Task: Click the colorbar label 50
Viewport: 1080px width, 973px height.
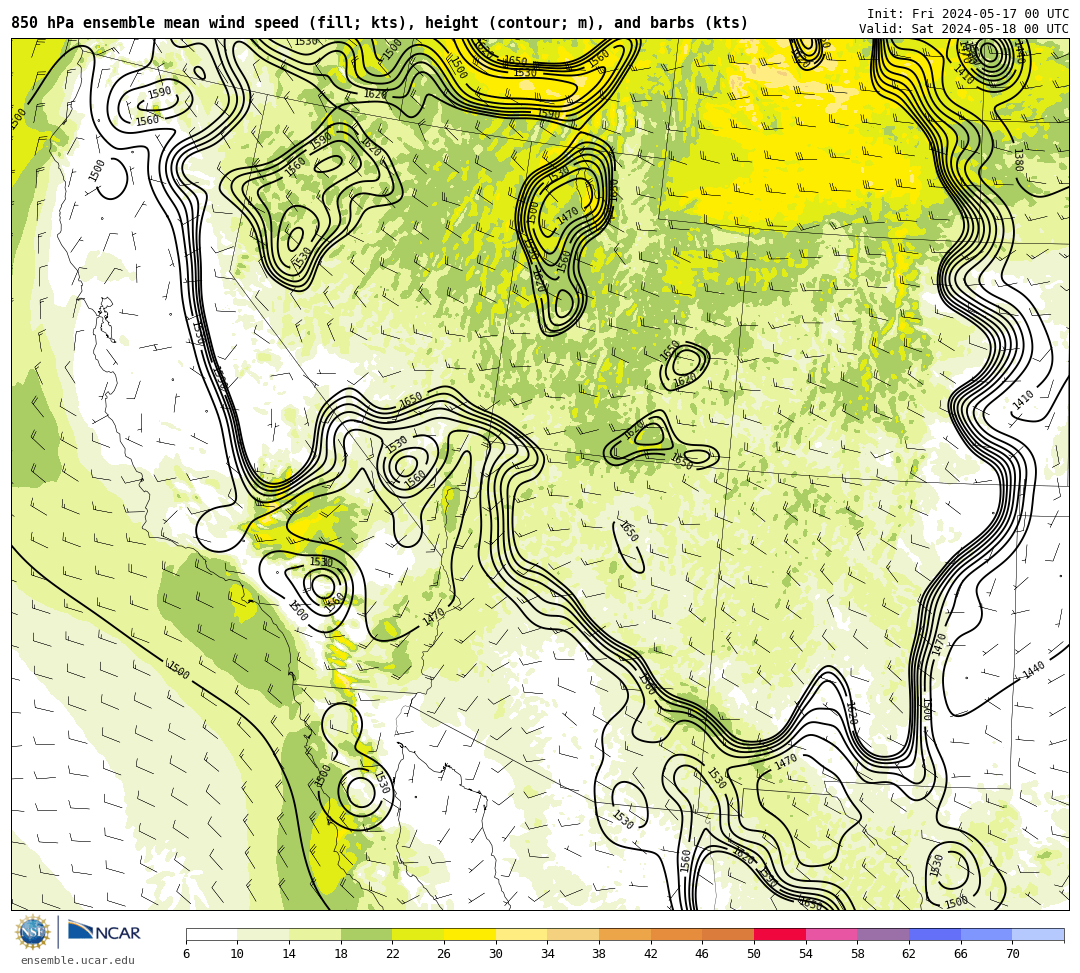Action: pos(754,954)
